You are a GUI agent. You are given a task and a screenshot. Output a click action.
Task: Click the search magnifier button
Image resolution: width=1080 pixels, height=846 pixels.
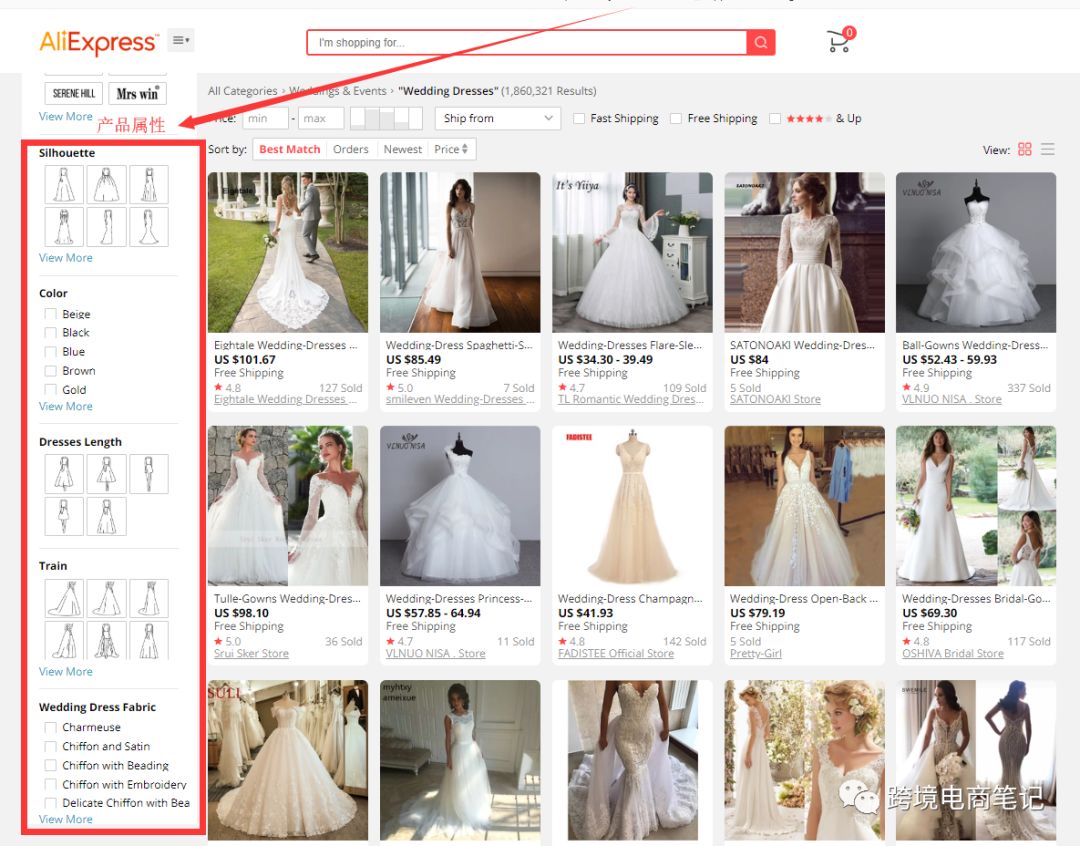(x=761, y=43)
